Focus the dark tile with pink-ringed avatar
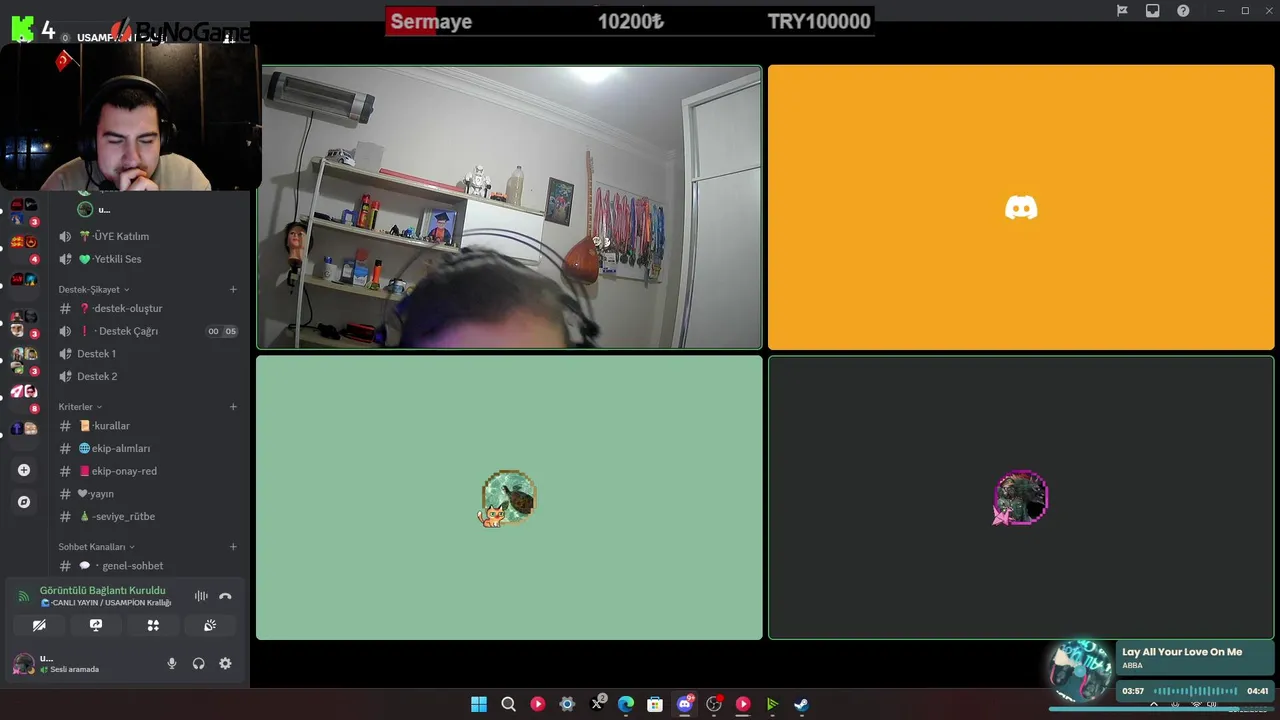Viewport: 1280px width, 720px height. tap(1021, 498)
